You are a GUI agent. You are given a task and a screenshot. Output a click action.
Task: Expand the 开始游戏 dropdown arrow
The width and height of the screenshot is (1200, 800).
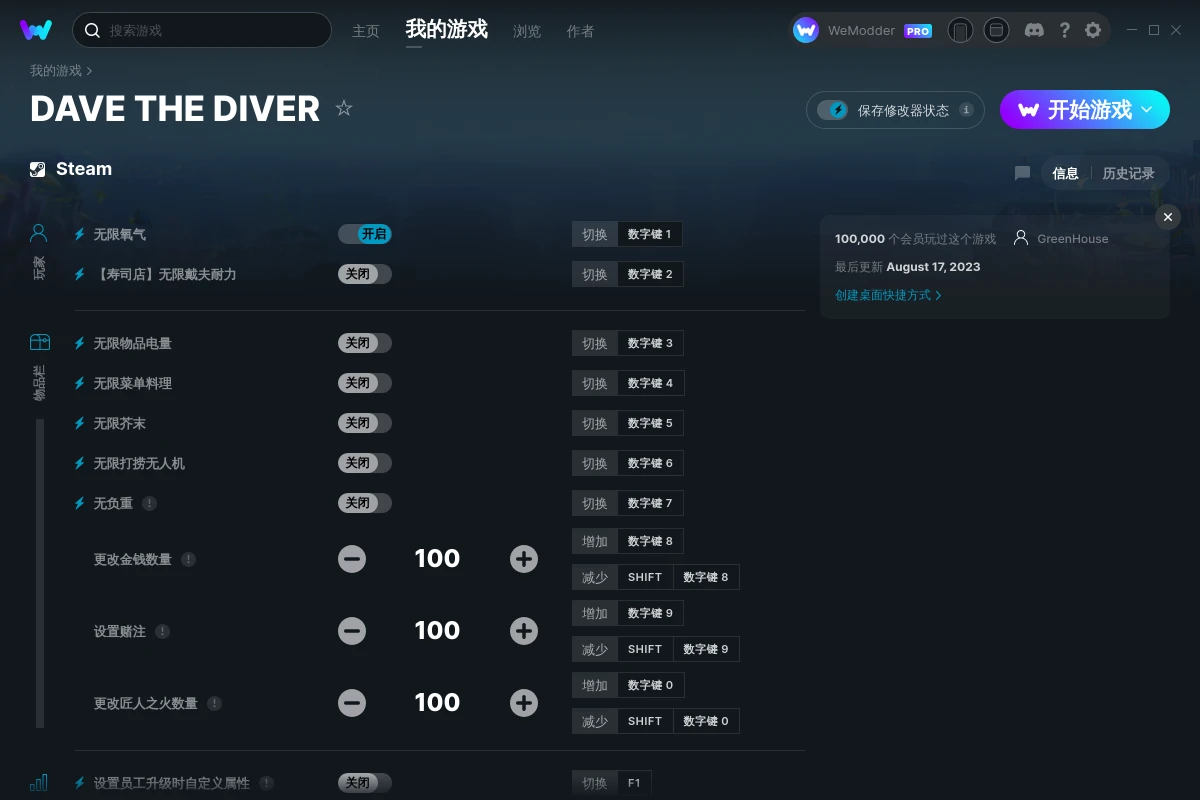click(1148, 109)
